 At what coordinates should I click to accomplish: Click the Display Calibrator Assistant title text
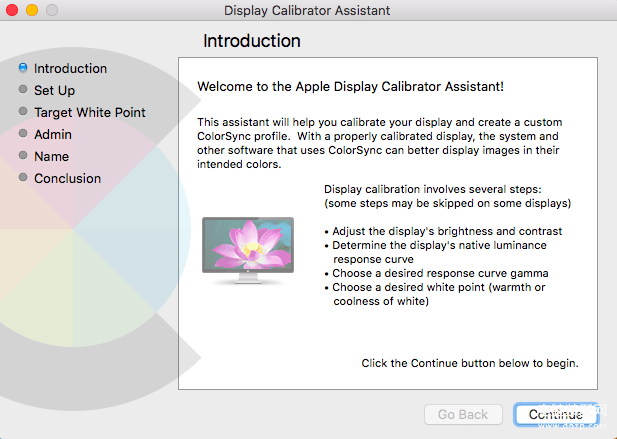[x=307, y=10]
